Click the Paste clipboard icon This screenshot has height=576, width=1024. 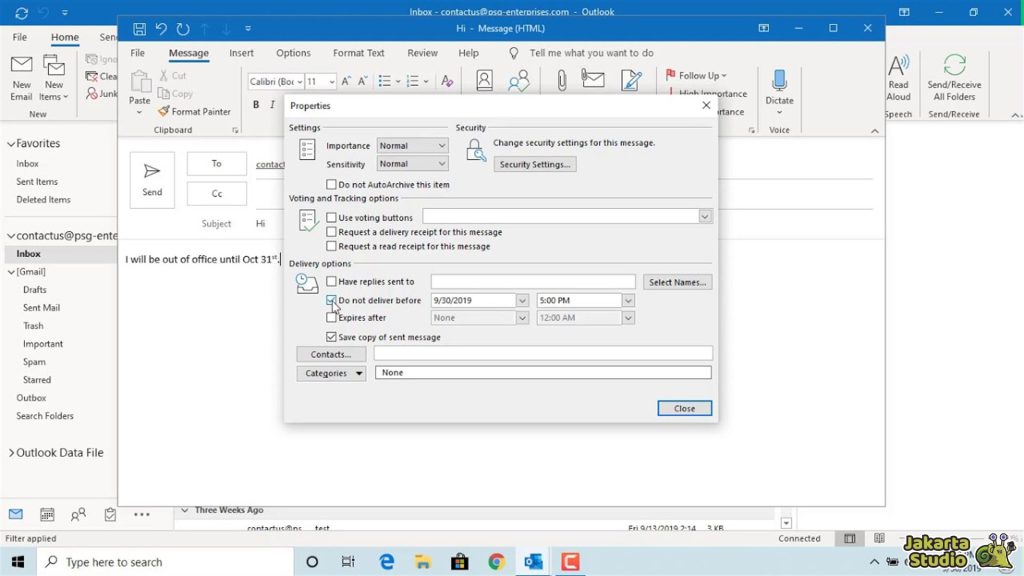(140, 83)
